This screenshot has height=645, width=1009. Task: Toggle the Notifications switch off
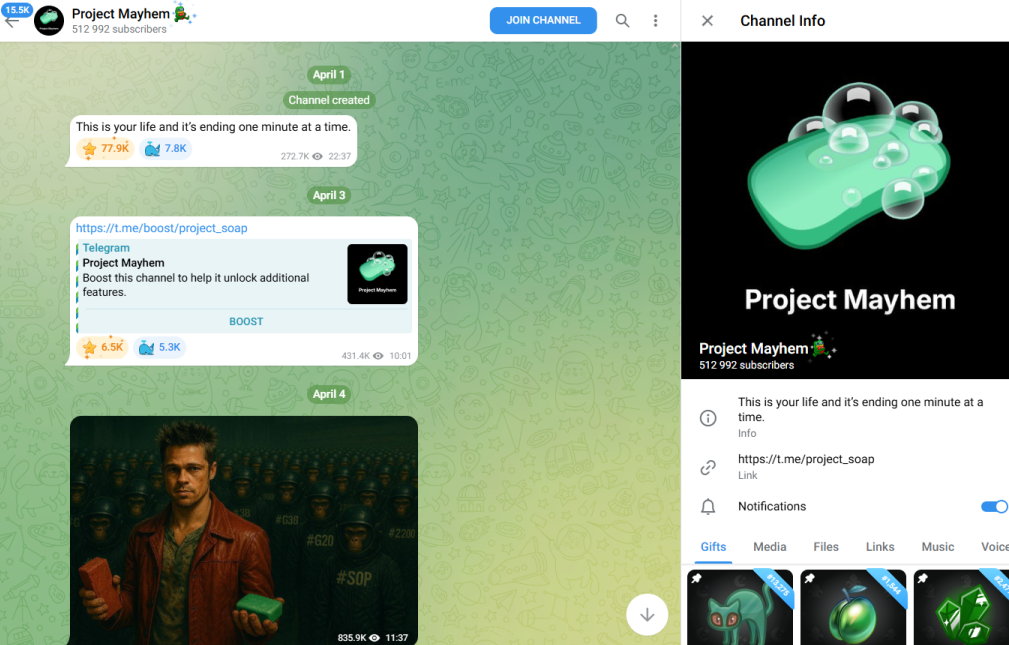tap(994, 507)
